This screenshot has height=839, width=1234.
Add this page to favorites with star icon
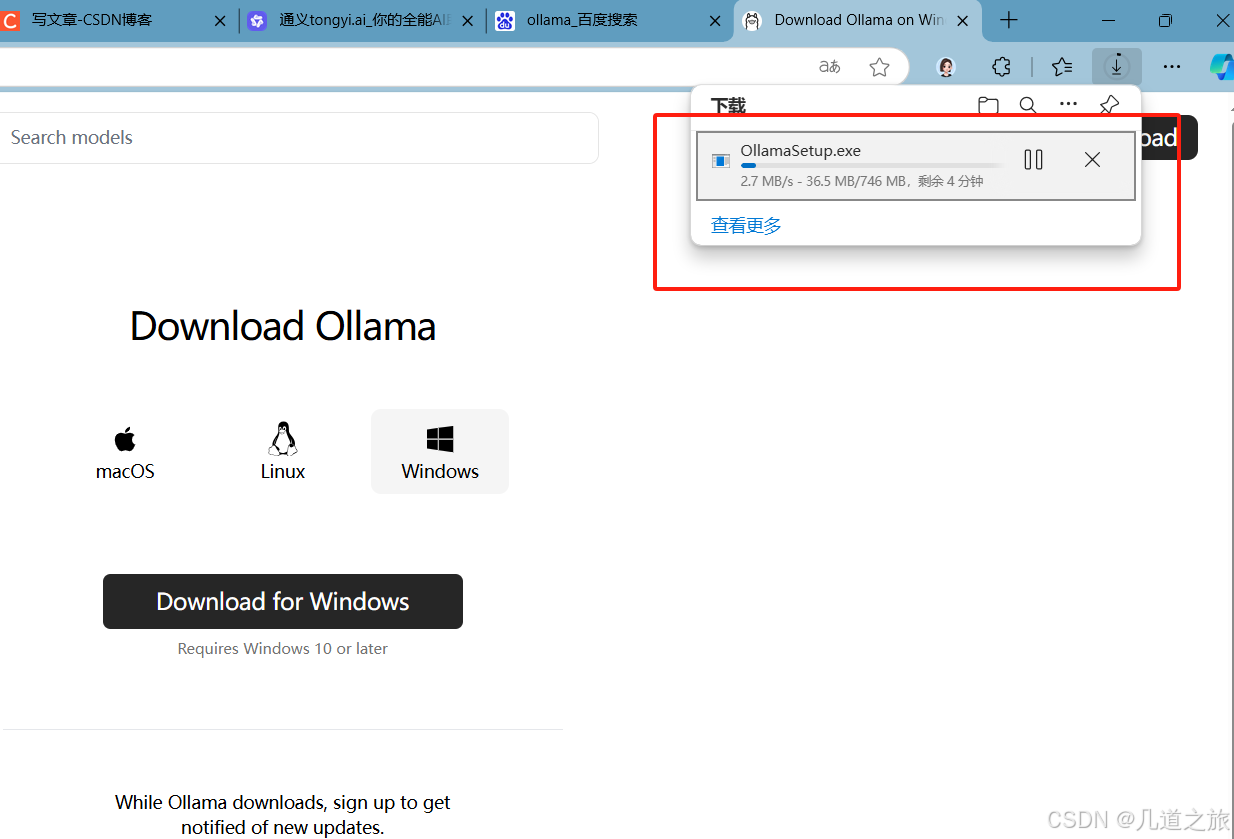(x=879, y=67)
